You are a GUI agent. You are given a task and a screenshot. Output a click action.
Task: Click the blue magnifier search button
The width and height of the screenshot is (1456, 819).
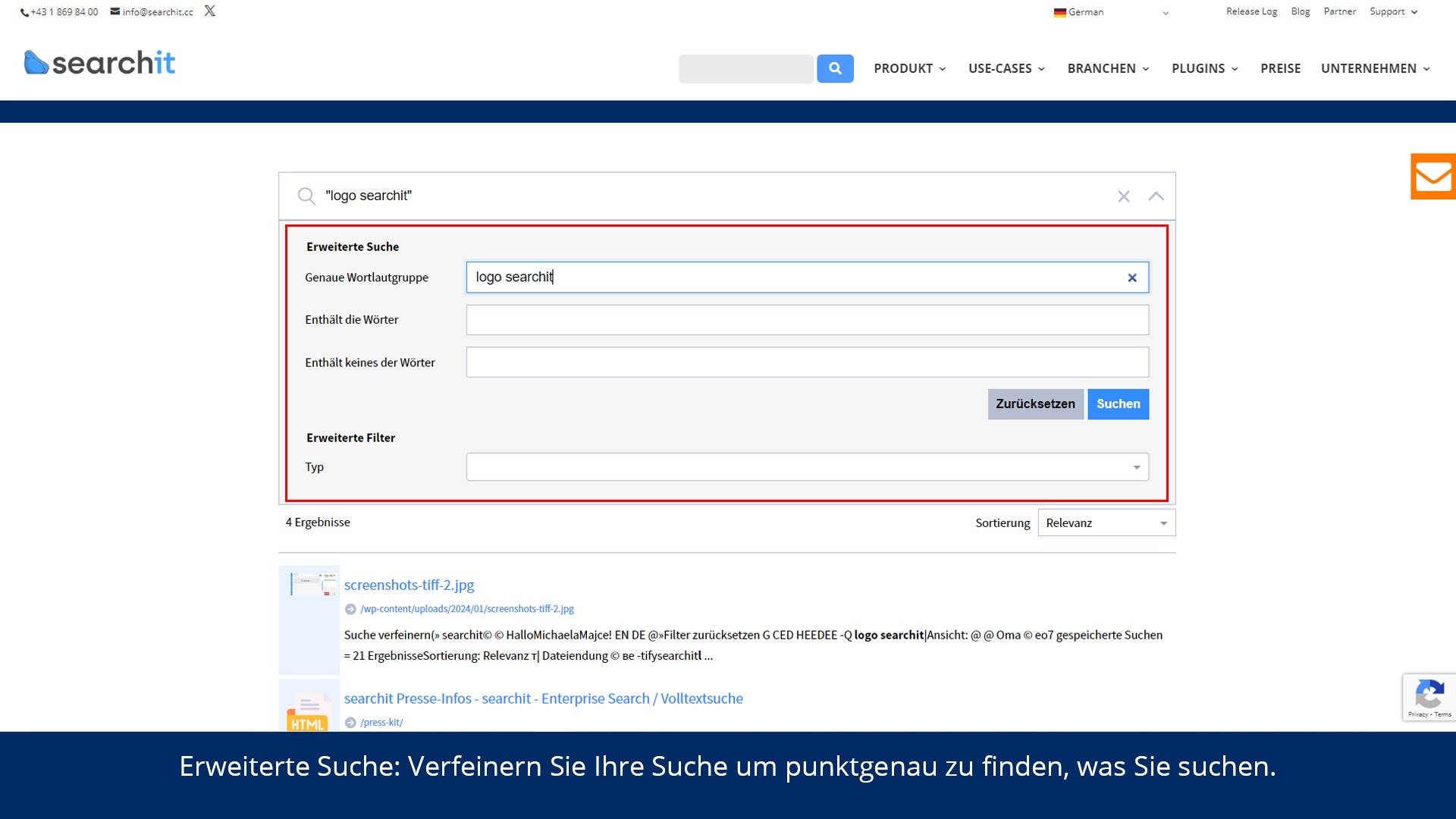coord(835,68)
